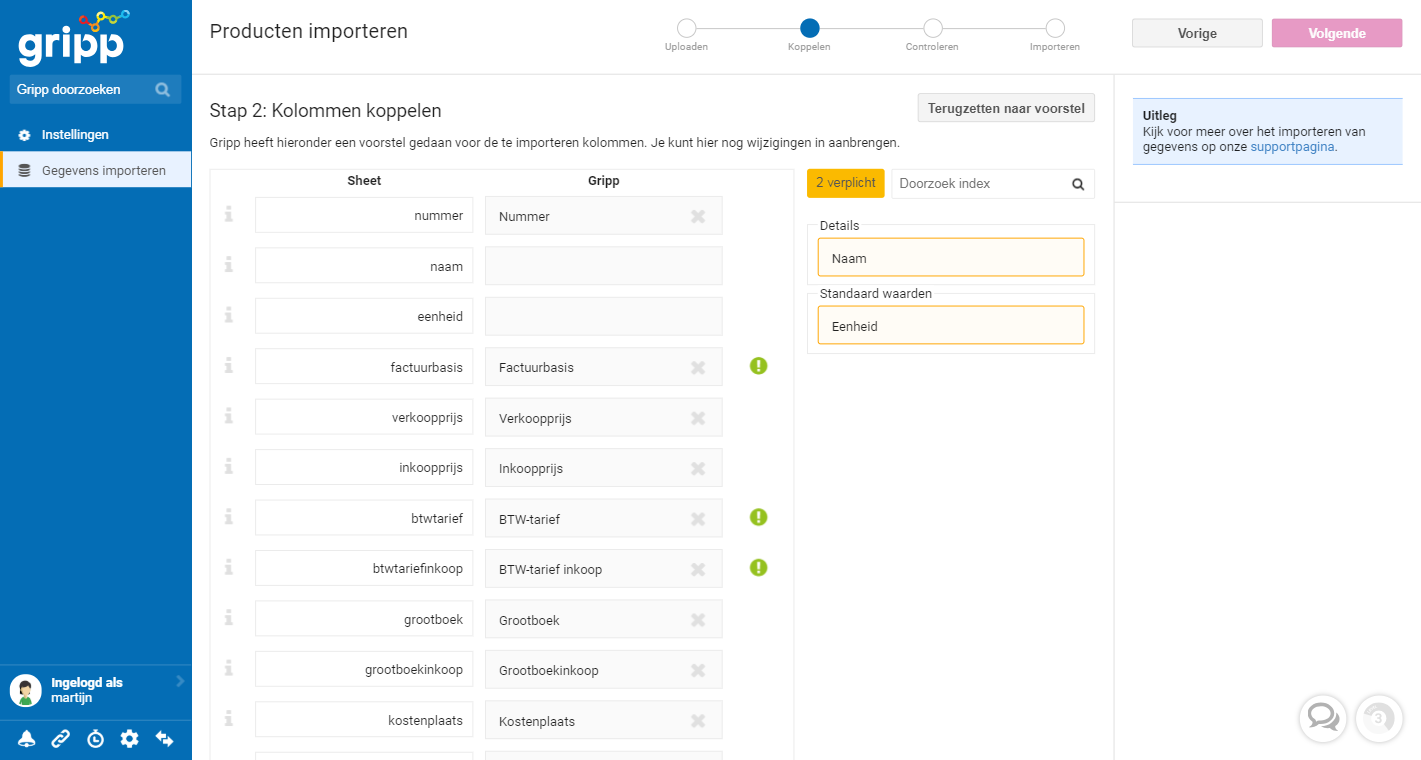
Task: Click the Gripp logo
Action: click(x=74, y=37)
